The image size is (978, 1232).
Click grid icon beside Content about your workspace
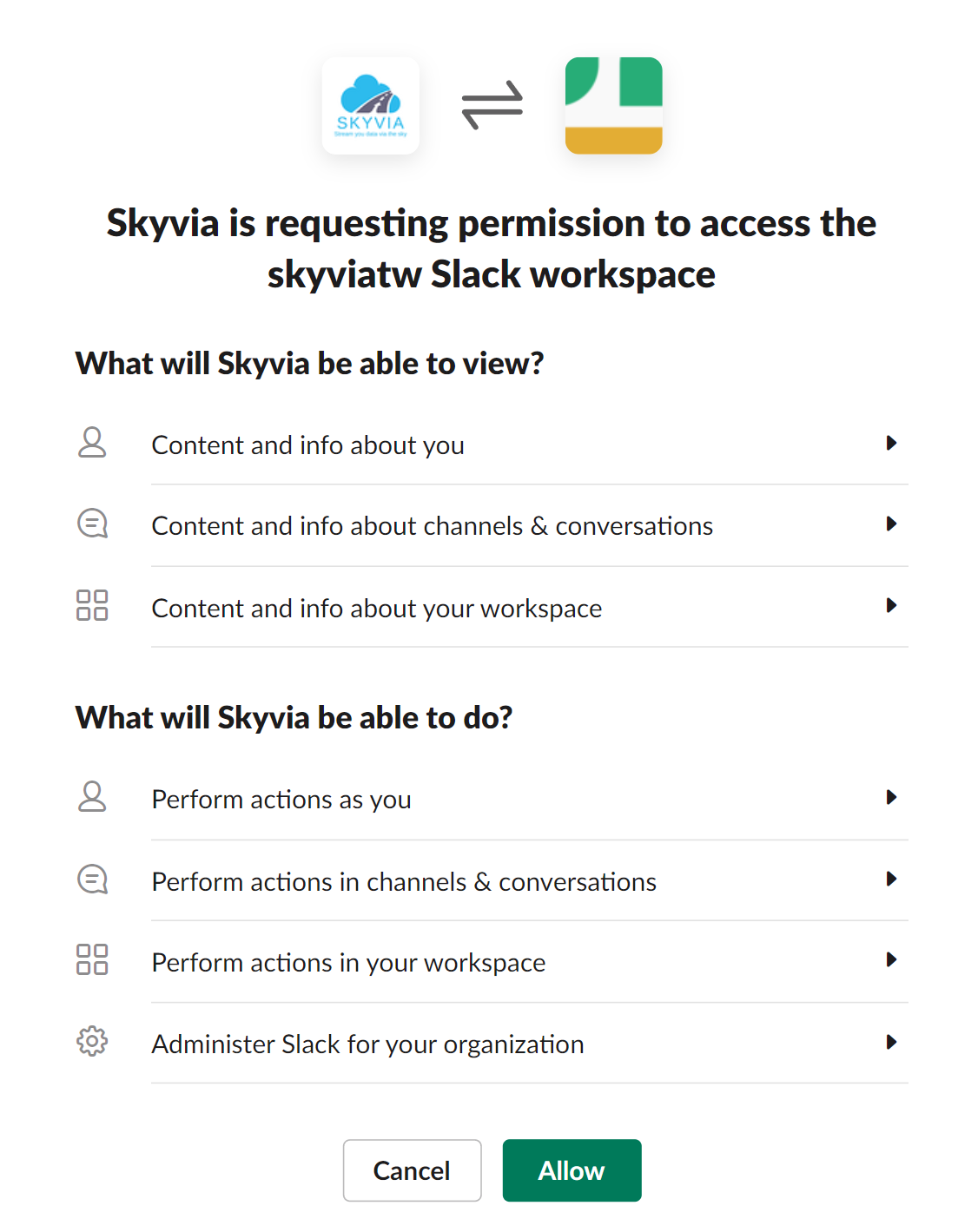92,605
